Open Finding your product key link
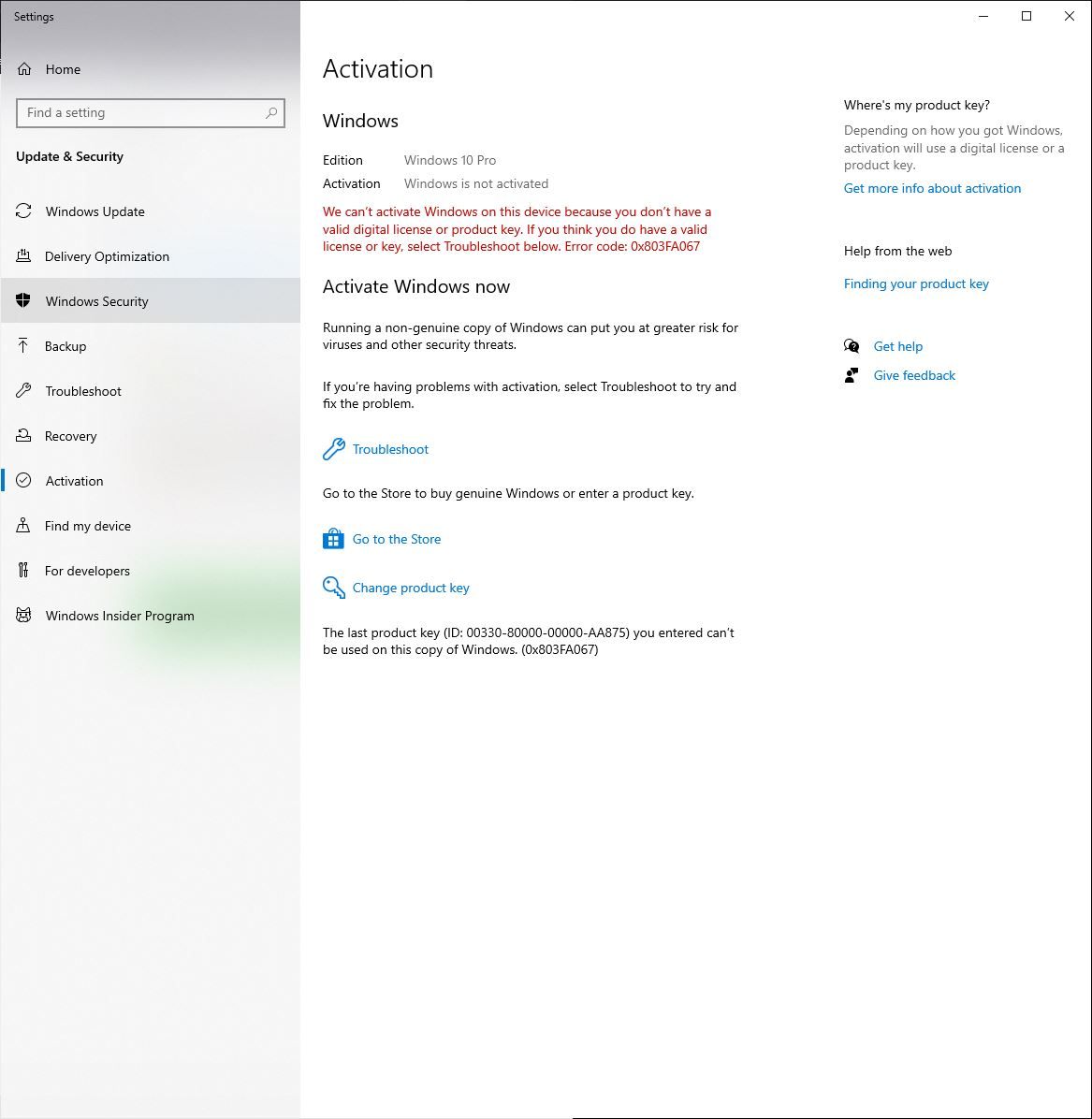 [916, 284]
